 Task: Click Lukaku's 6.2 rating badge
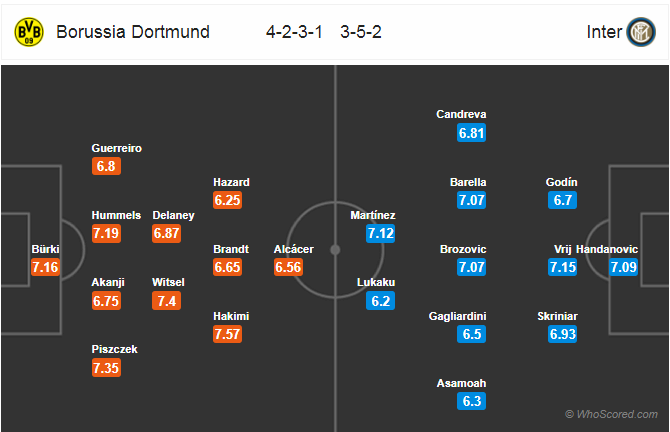pos(380,301)
